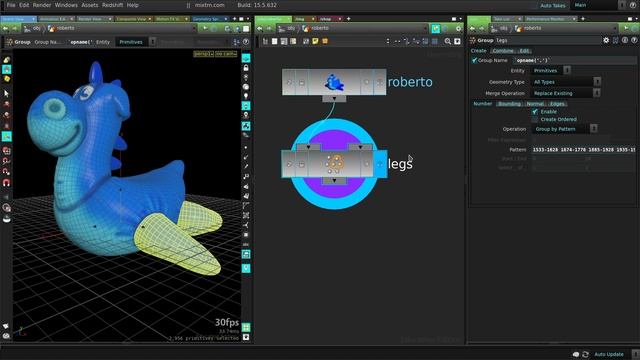Click the highlighted cyan pin icon in network pane
The width and height of the screenshot is (640, 360).
pos(436,28)
